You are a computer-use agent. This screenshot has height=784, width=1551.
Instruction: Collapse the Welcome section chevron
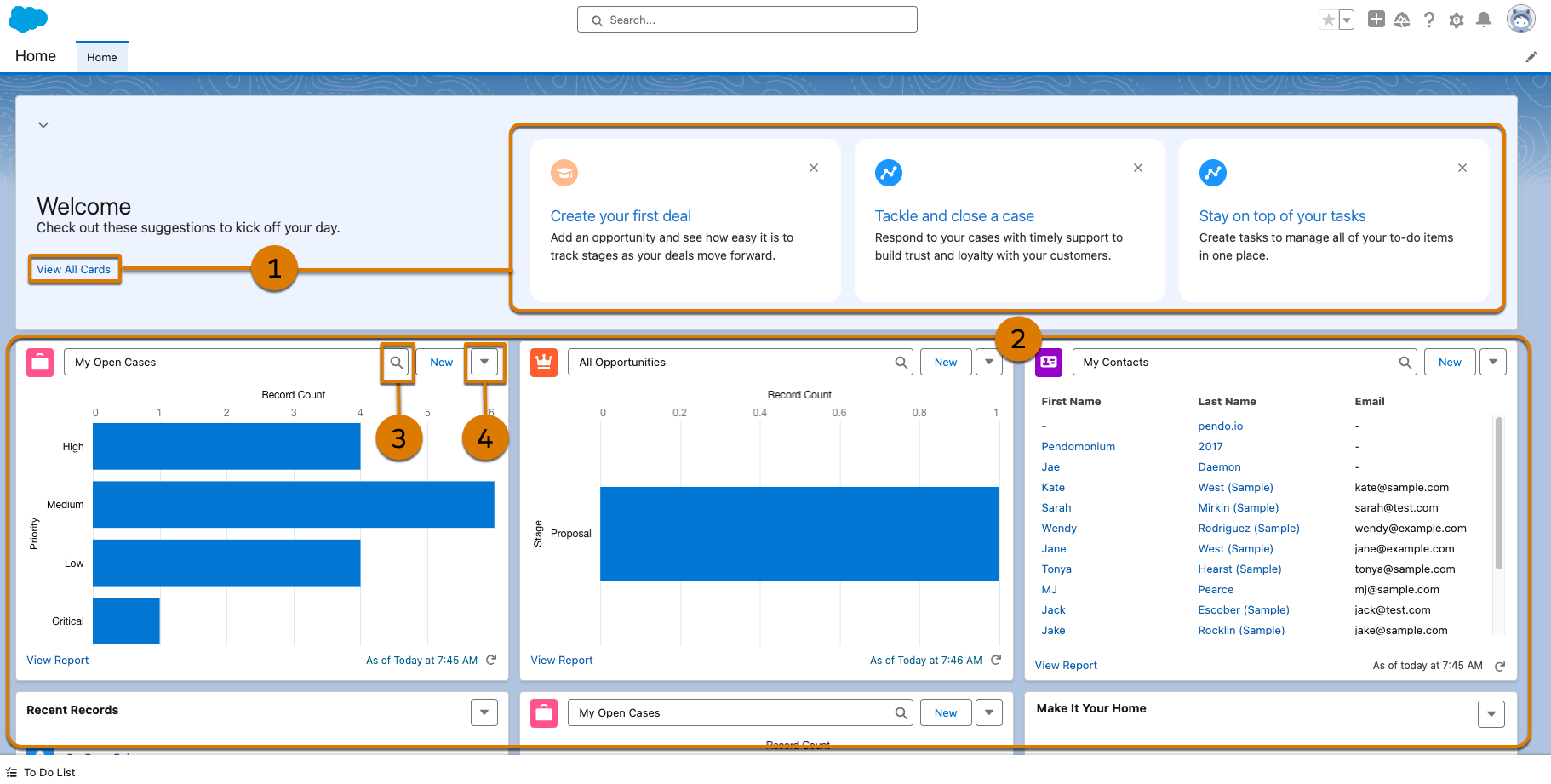43,125
